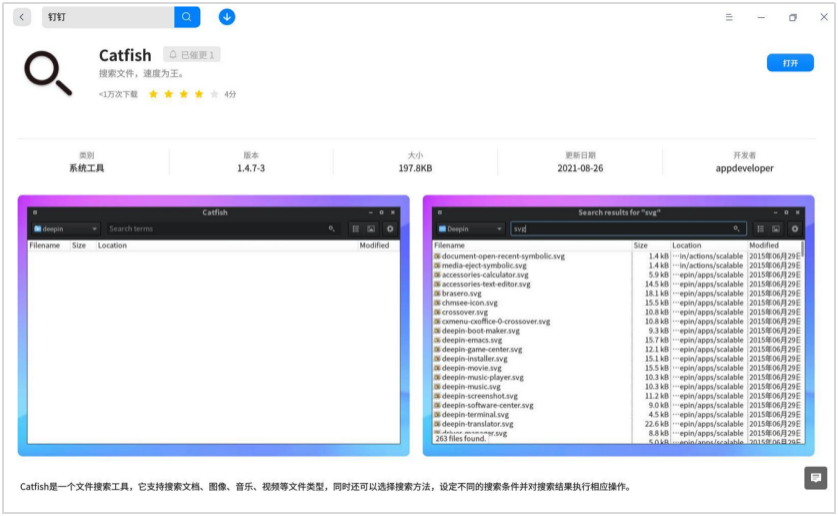838x516 pixels.
Task: Click the fourth rating star
Action: [x=199, y=94]
